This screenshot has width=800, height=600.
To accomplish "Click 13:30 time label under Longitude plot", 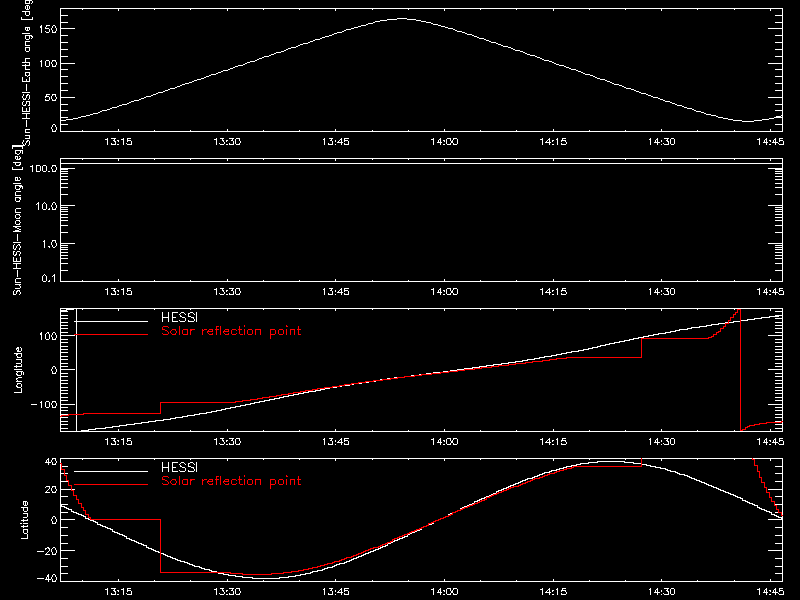I will coord(227,442).
